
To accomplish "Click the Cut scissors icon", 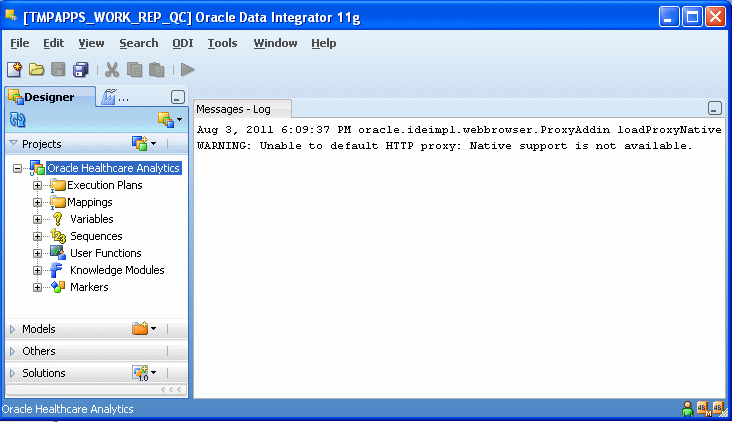I will click(x=112, y=70).
